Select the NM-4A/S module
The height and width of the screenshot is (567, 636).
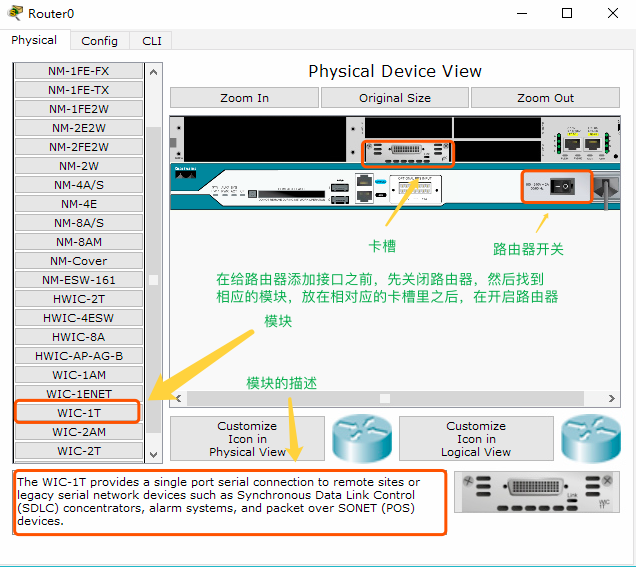click(79, 185)
